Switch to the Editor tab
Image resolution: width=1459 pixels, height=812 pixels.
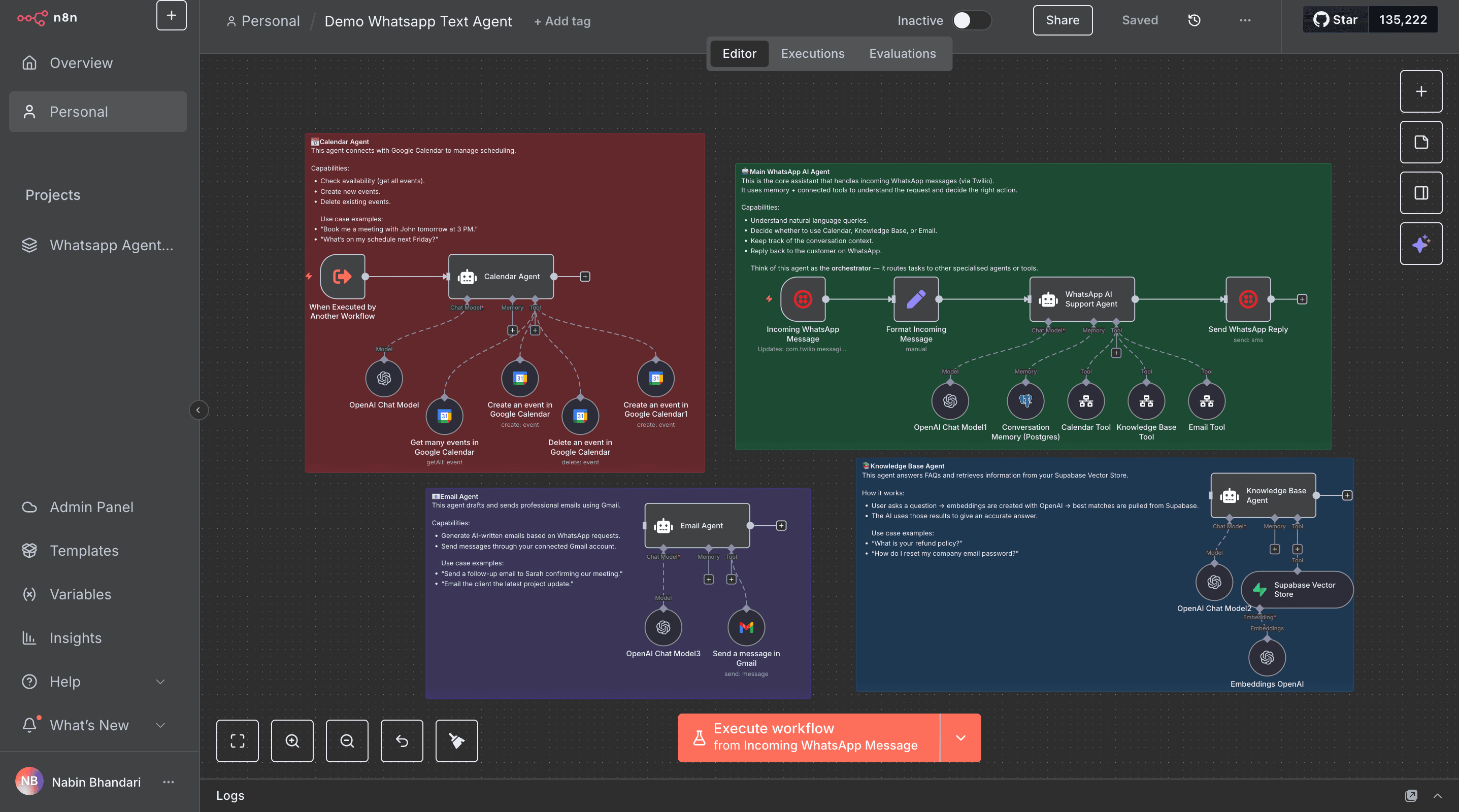click(x=739, y=54)
